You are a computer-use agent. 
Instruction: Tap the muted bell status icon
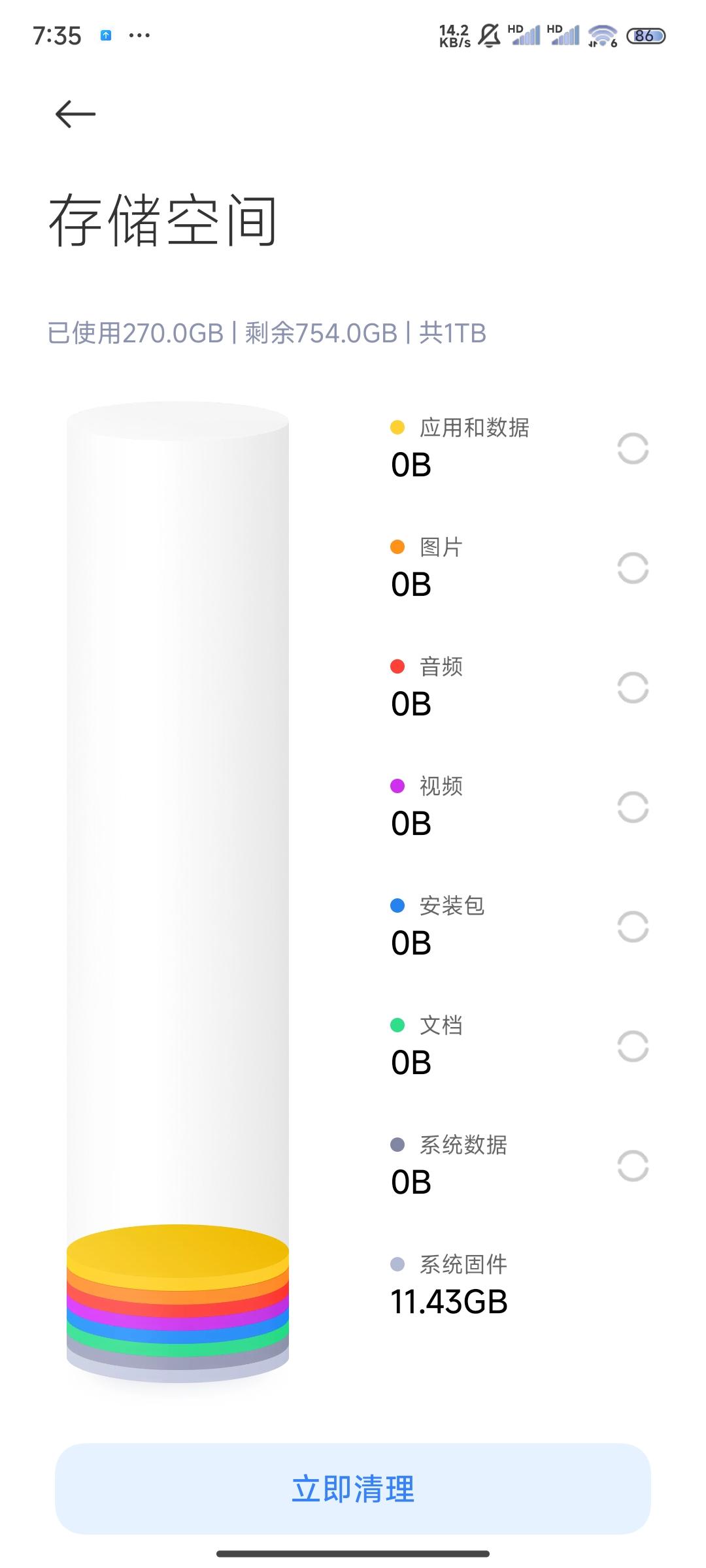point(489,35)
